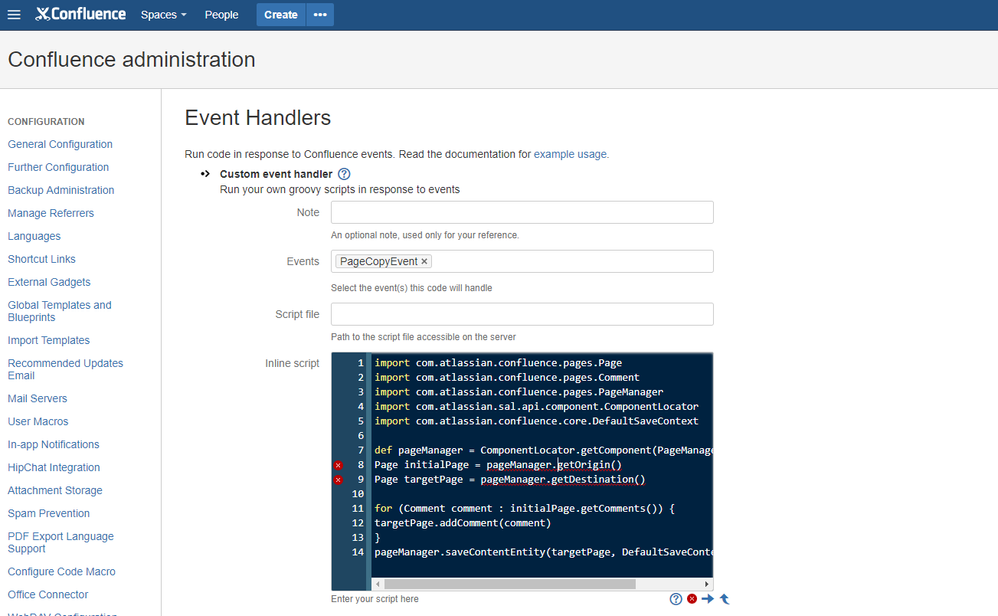998x616 pixels.
Task: Open Office Connector settings
Action: point(48,594)
